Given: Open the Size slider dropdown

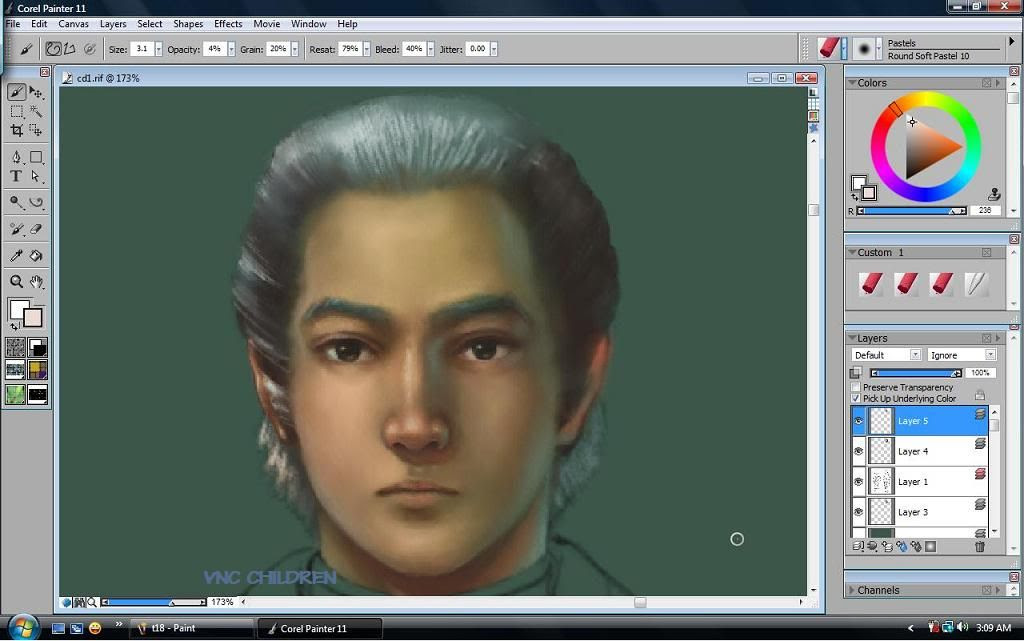Looking at the screenshot, I should (159, 49).
